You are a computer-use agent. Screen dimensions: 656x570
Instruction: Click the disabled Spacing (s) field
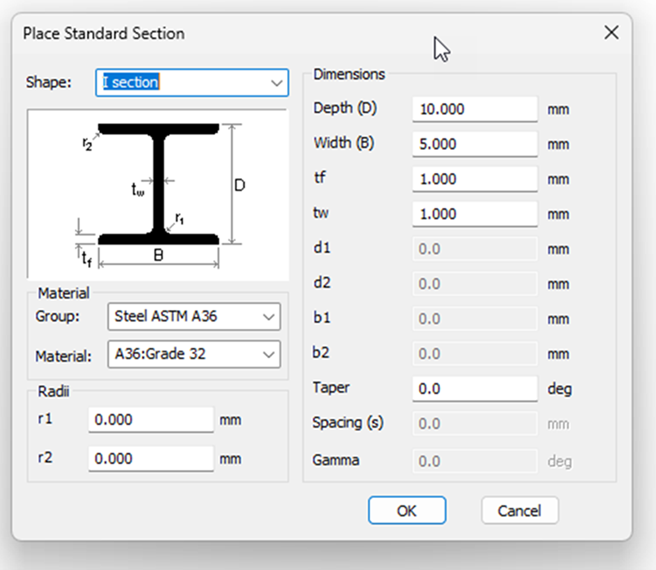pyautogui.click(x=475, y=424)
